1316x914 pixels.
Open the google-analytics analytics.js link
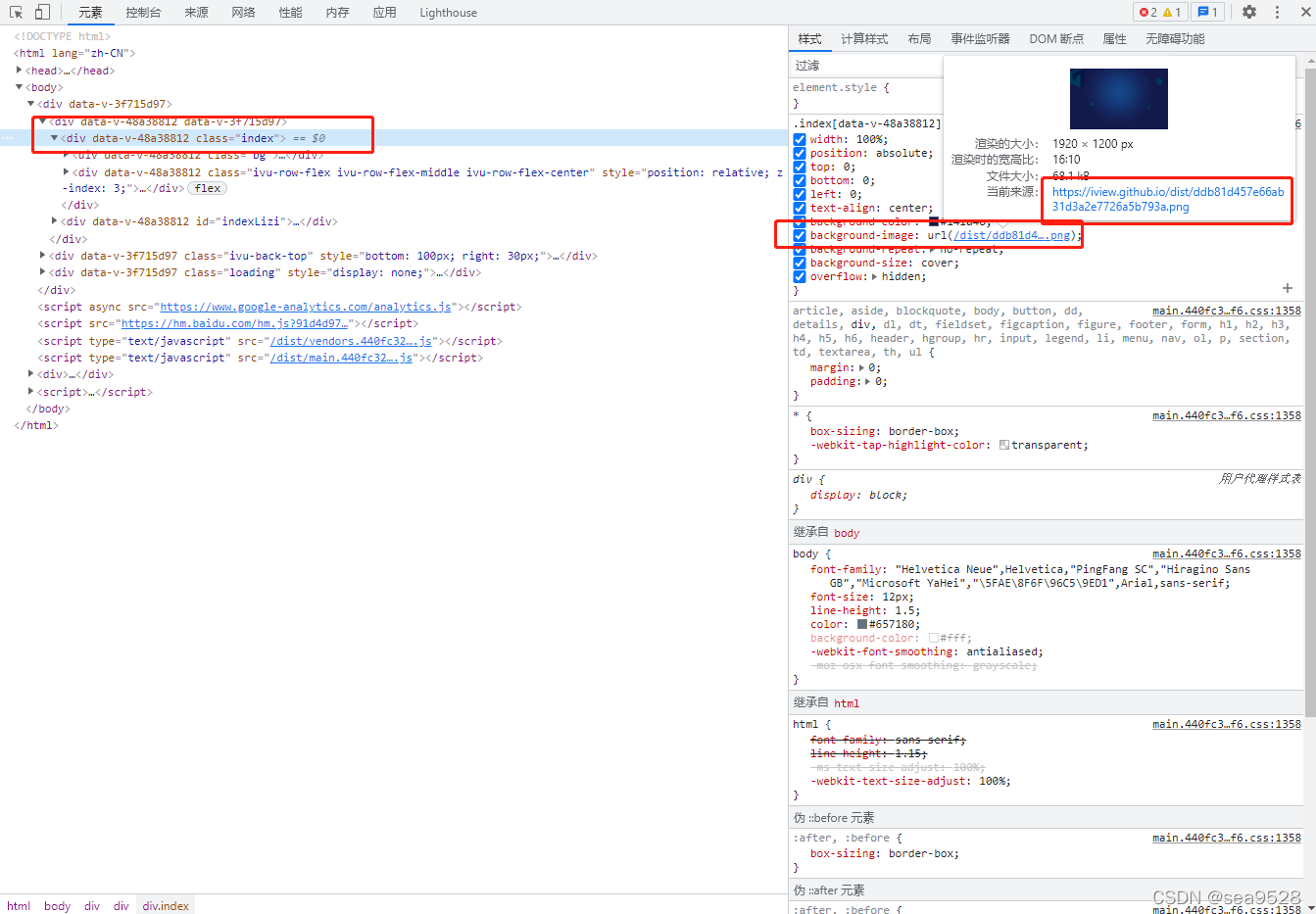pos(306,307)
